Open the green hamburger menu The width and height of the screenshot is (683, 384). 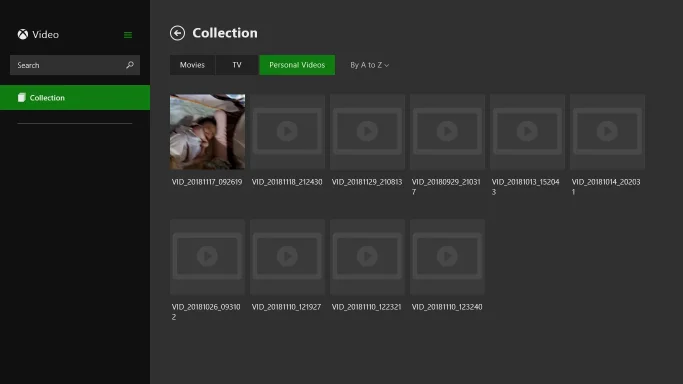point(128,35)
